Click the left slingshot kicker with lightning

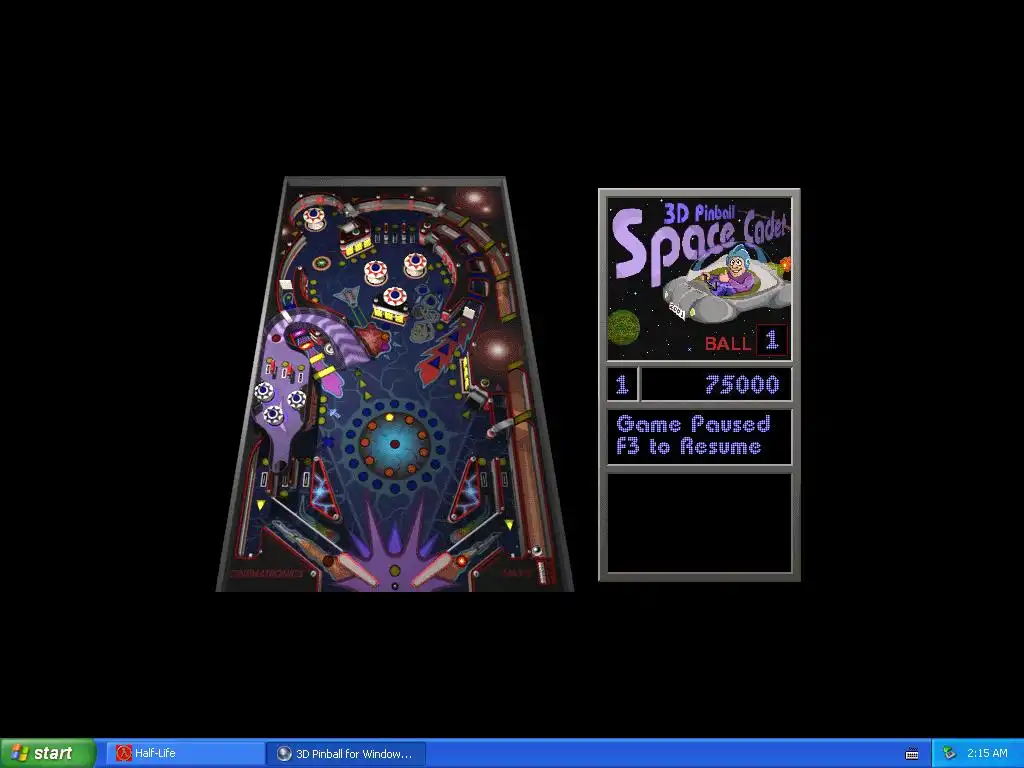[325, 490]
